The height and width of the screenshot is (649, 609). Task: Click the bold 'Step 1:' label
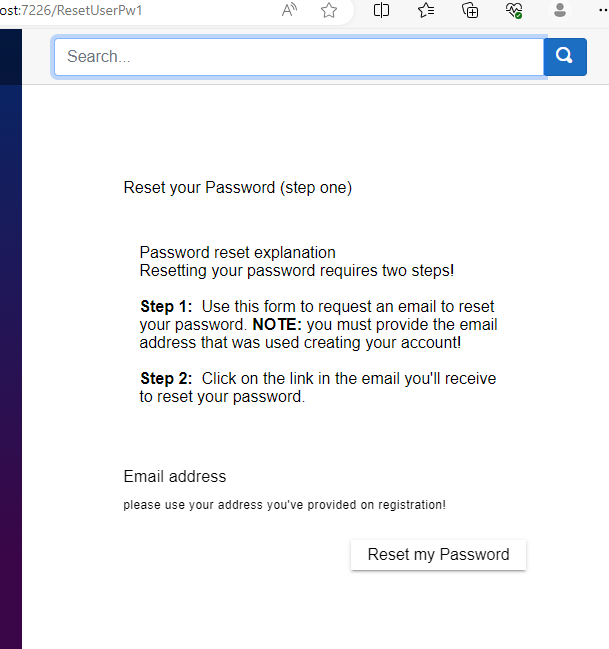(x=166, y=307)
